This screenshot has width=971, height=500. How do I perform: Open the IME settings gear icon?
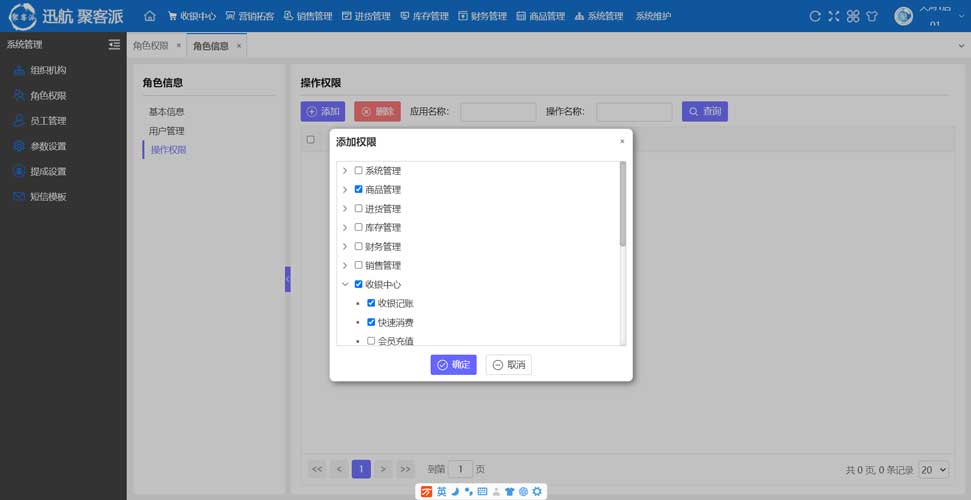point(537,491)
